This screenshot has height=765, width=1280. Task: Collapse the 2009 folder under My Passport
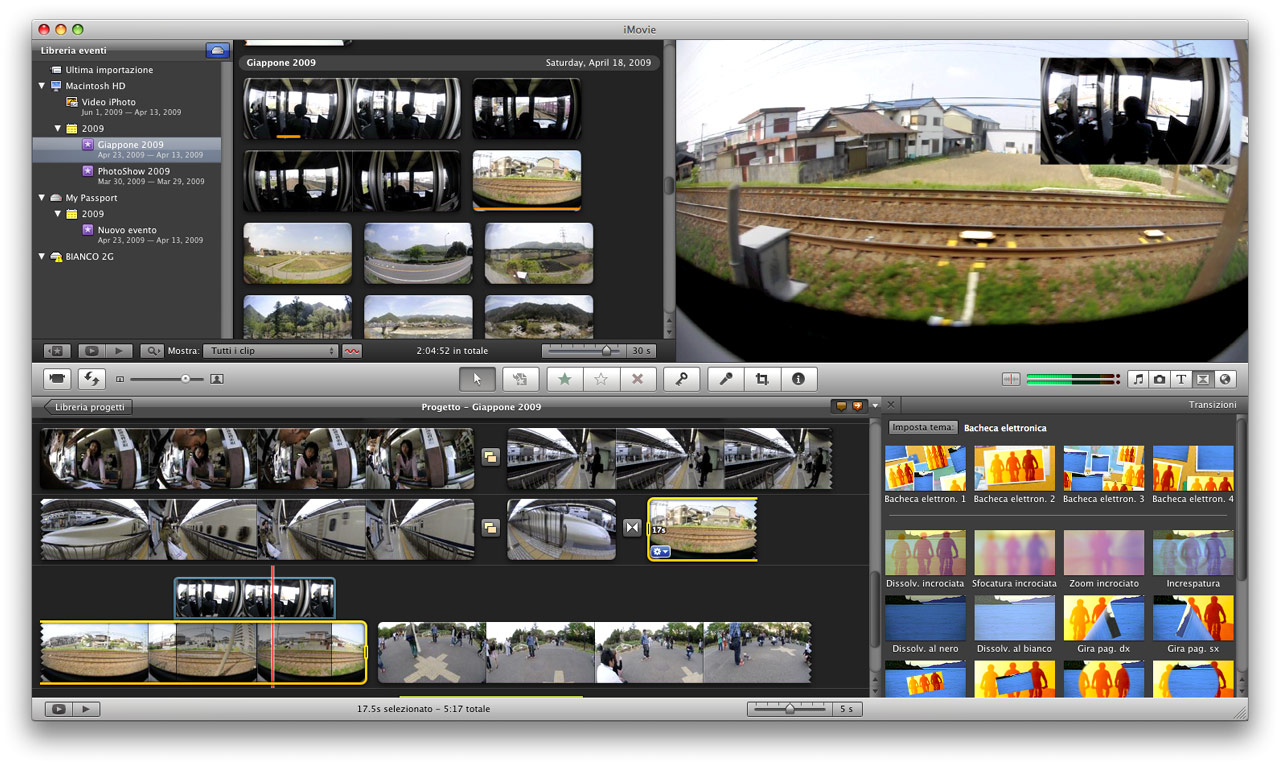click(x=58, y=214)
